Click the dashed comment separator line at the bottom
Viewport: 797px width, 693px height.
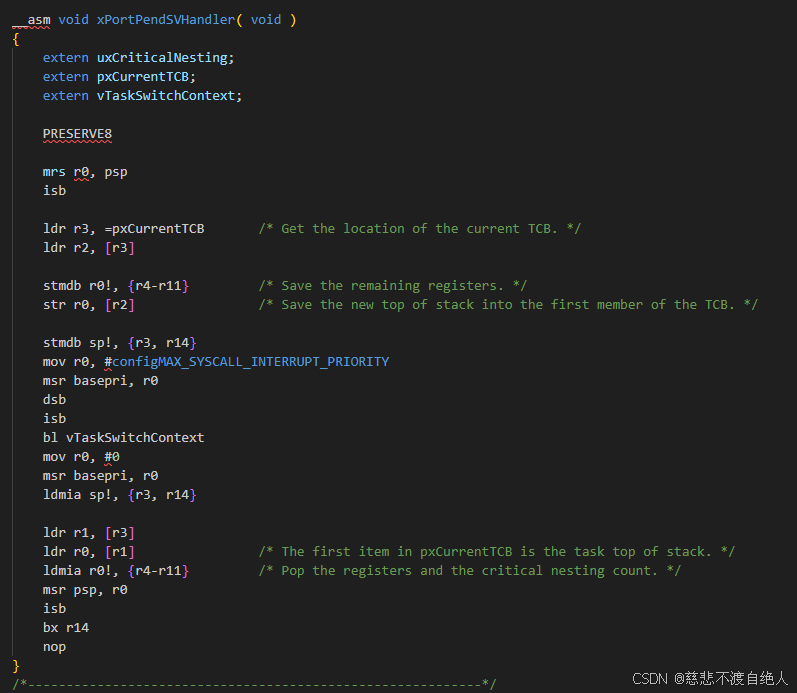pyautogui.click(x=254, y=684)
